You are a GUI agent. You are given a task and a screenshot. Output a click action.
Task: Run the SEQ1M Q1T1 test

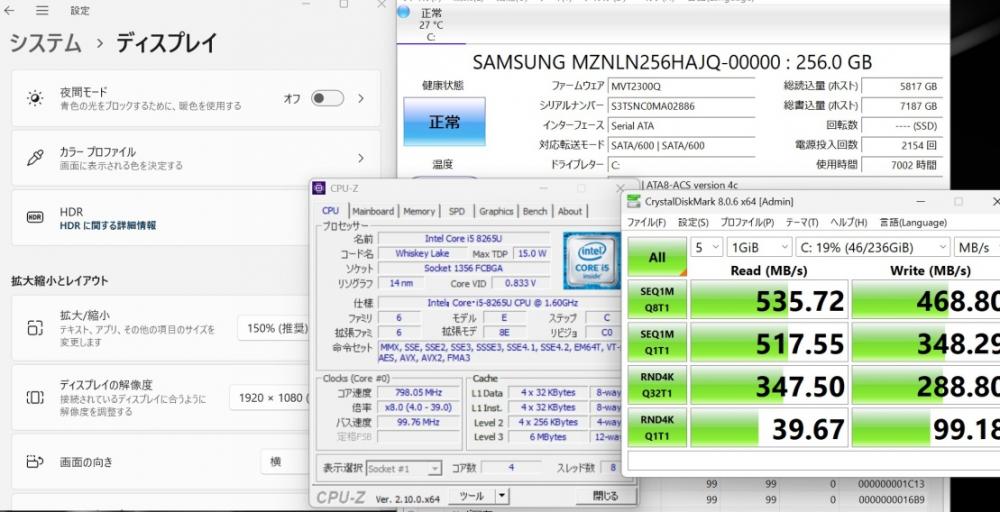[x=657, y=342]
